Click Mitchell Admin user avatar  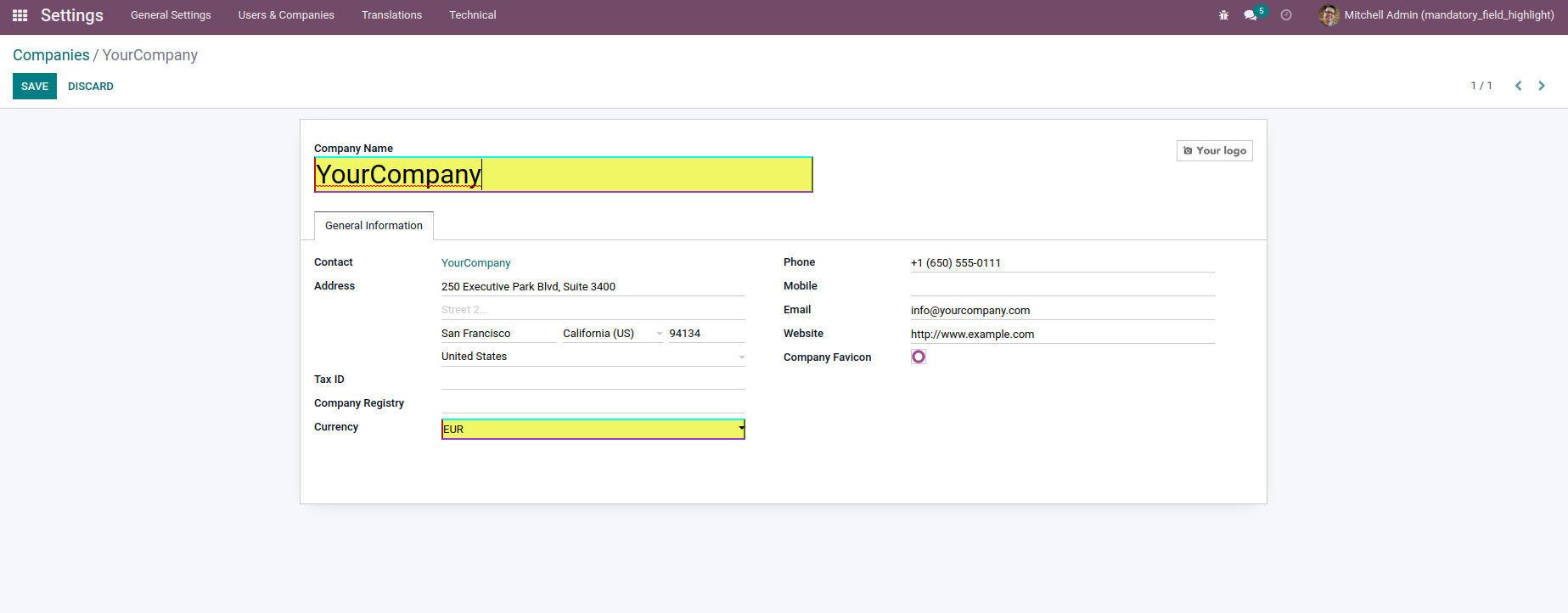[x=1329, y=15]
